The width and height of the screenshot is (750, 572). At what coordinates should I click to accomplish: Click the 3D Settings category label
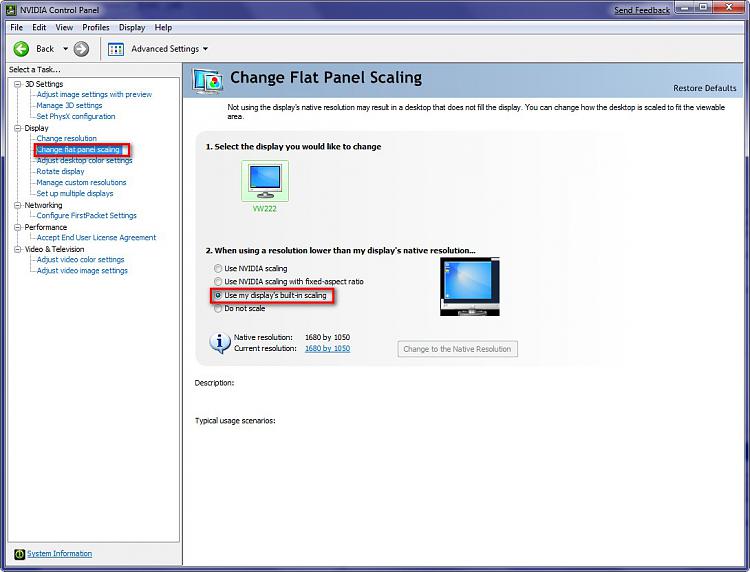tap(44, 84)
